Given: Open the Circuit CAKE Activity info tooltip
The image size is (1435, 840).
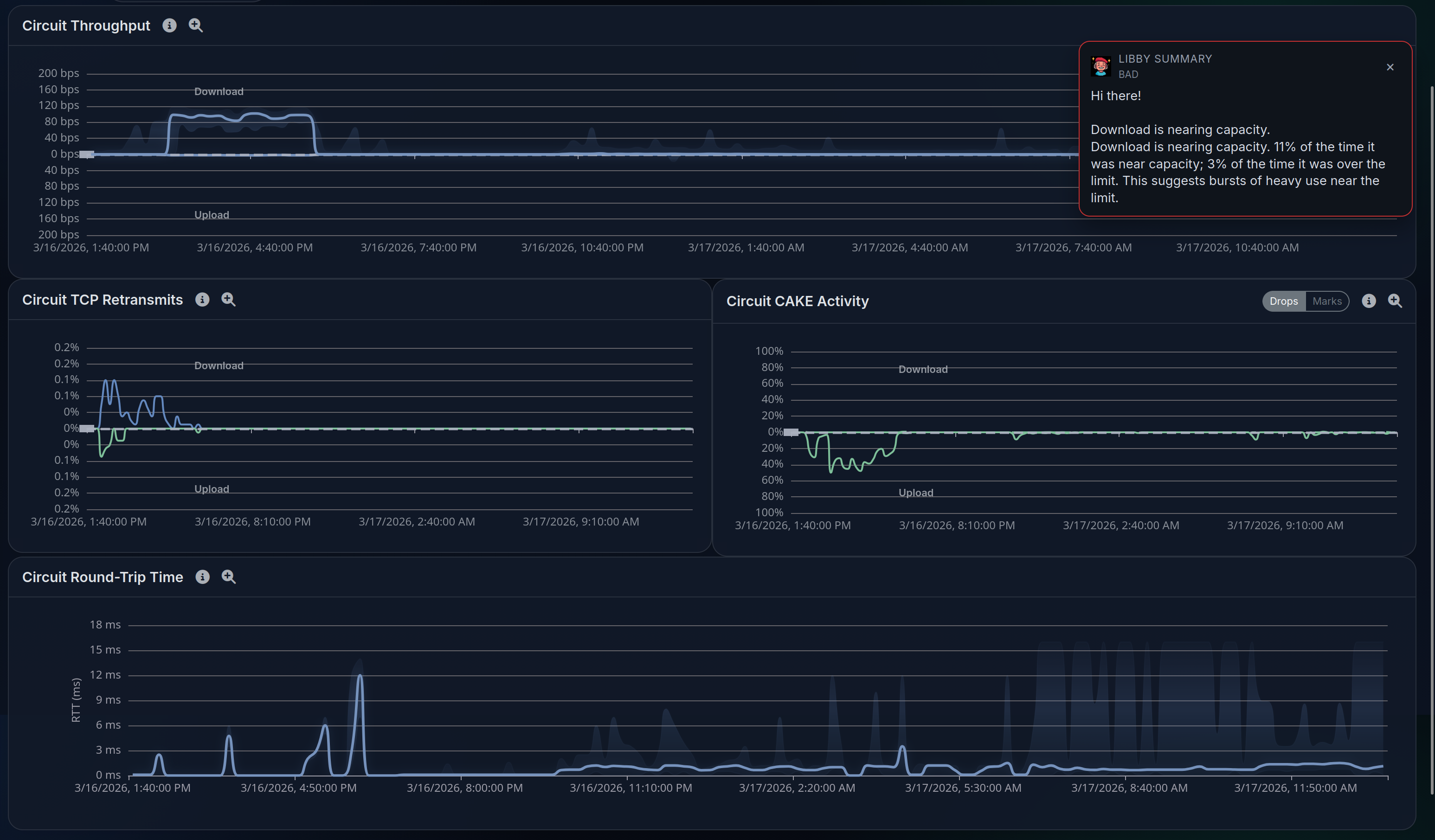Looking at the screenshot, I should point(1369,301).
